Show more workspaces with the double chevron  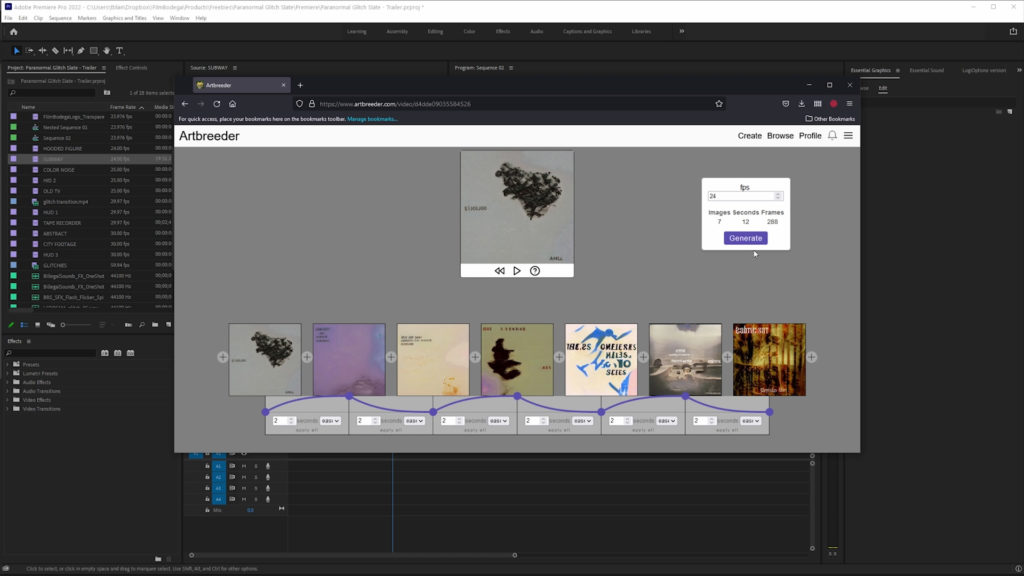[x=682, y=31]
